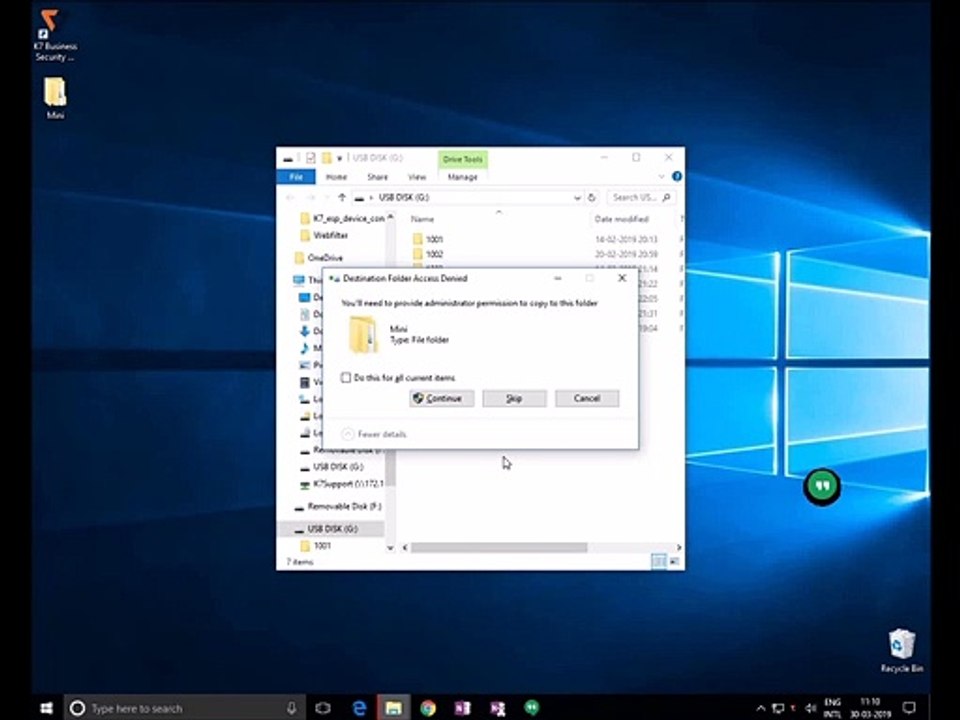This screenshot has height=720, width=960.
Task: Sort by Date modified column header
Action: point(621,219)
